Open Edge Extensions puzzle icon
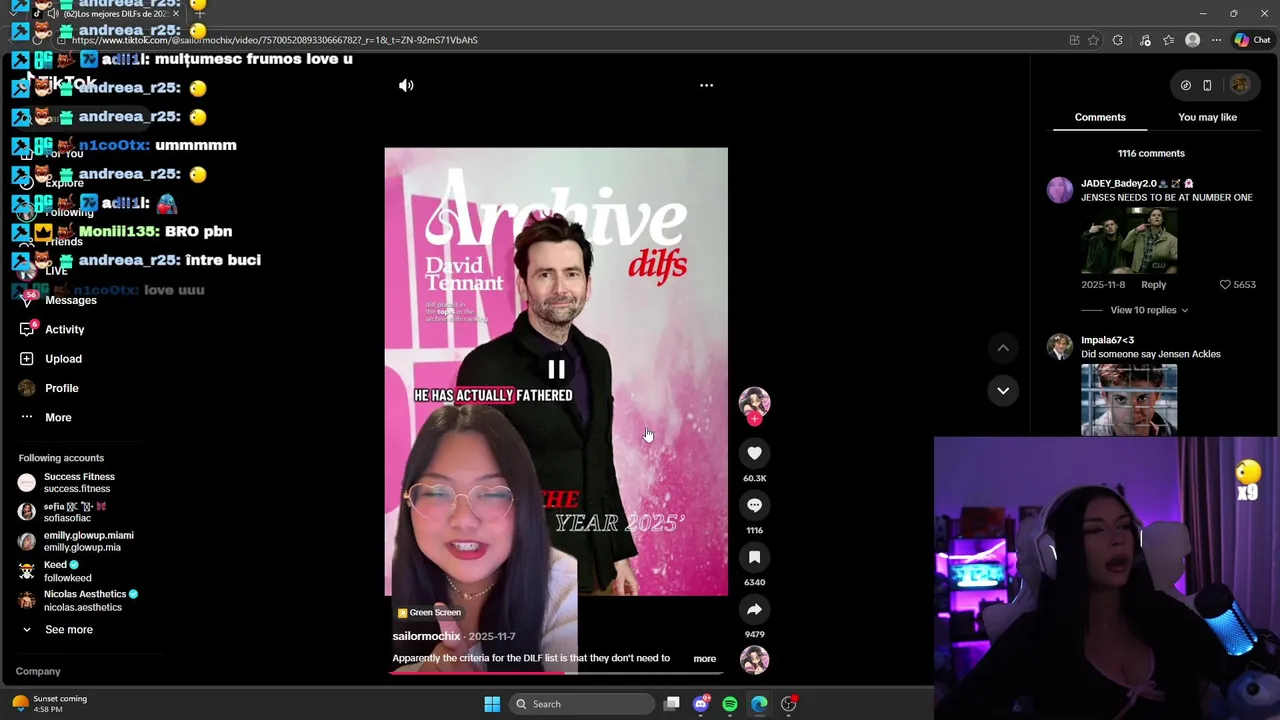 coord(1117,40)
